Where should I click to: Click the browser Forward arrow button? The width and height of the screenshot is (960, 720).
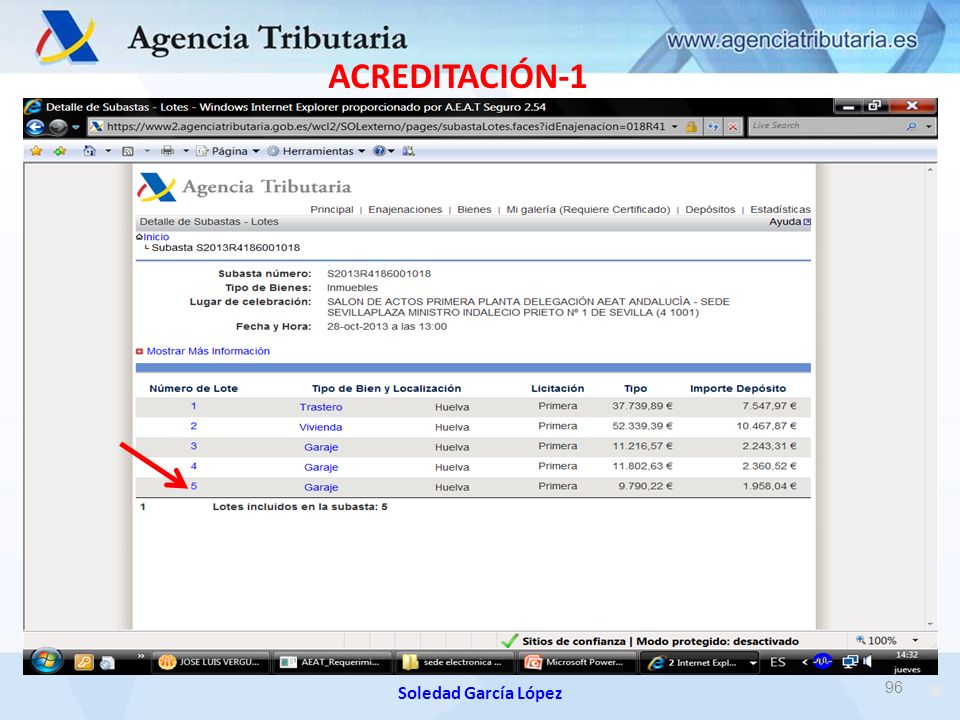58,127
